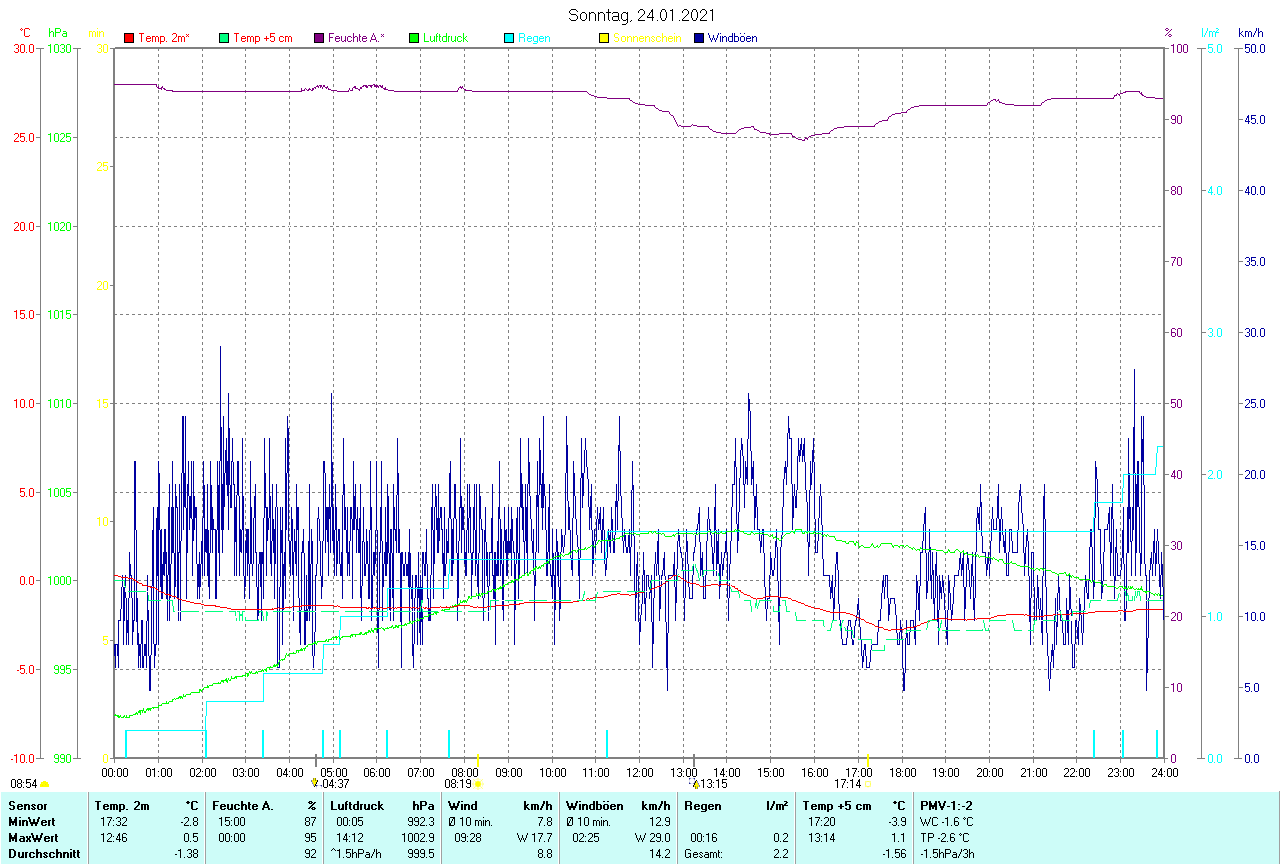Click the Temp +5 cm column header in table
The image size is (1280, 864).
coord(837,805)
